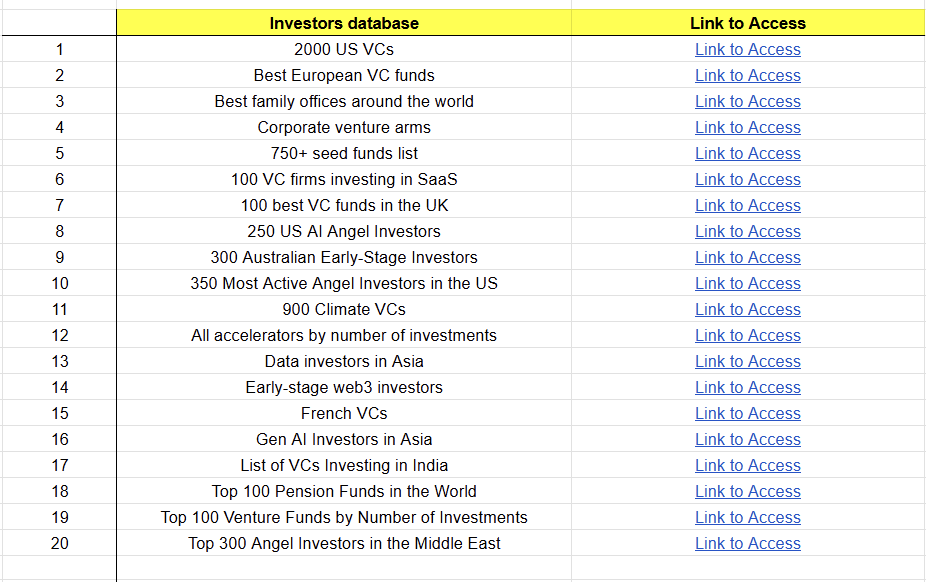Open the link for 2000 US VCs
This screenshot has width=926, height=582.
747,50
